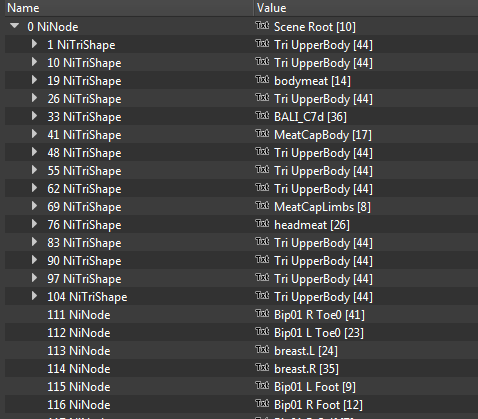Expand the 69 NiTriShape node
The width and height of the screenshot is (478, 419).
coord(34,206)
